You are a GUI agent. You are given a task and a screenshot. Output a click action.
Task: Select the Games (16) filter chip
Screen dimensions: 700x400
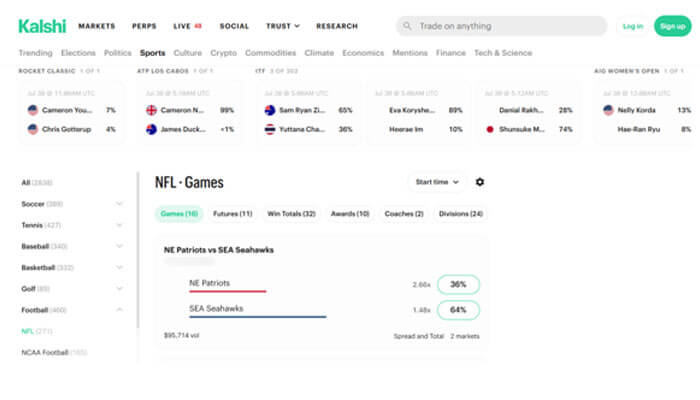click(179, 214)
